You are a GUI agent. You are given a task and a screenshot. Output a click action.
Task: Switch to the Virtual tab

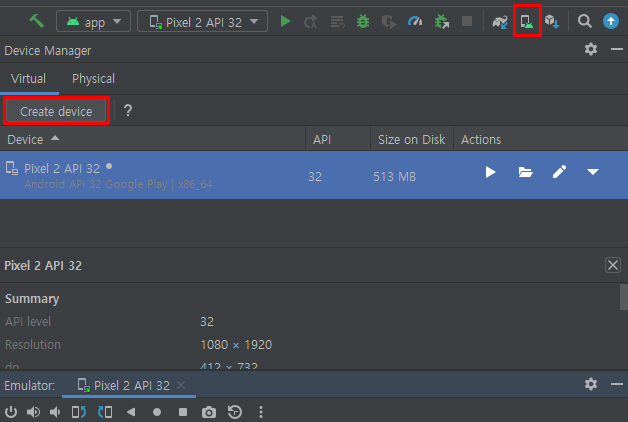28,78
